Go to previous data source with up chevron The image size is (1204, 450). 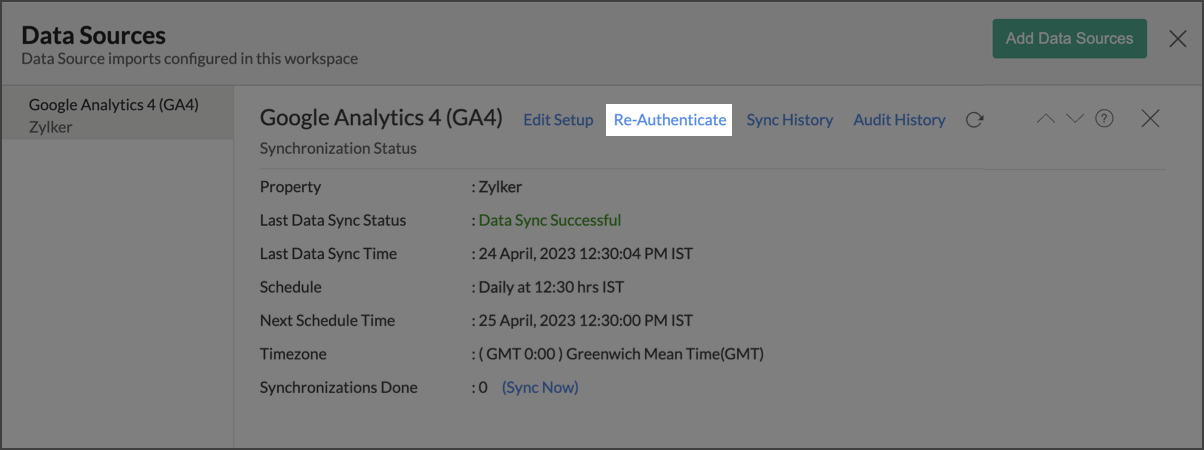pyautogui.click(x=1045, y=119)
